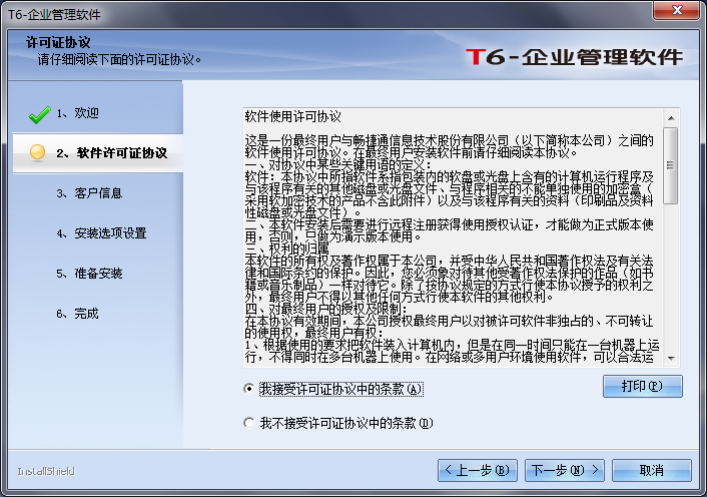Select step 4、安装选项设置 in sidebar
The width and height of the screenshot is (707, 497).
101,233
